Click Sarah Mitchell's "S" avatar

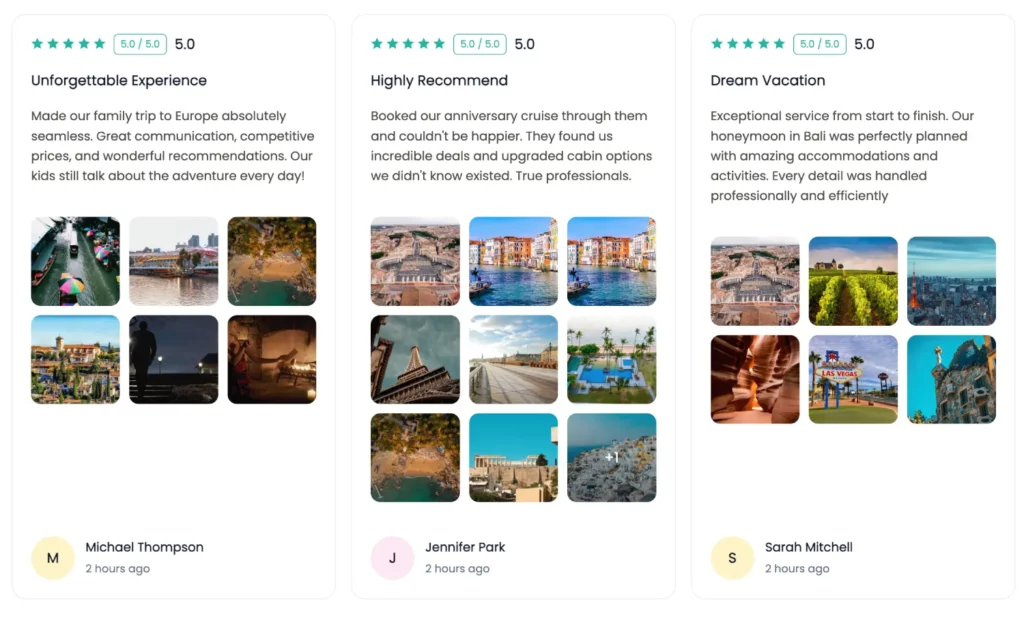732,558
